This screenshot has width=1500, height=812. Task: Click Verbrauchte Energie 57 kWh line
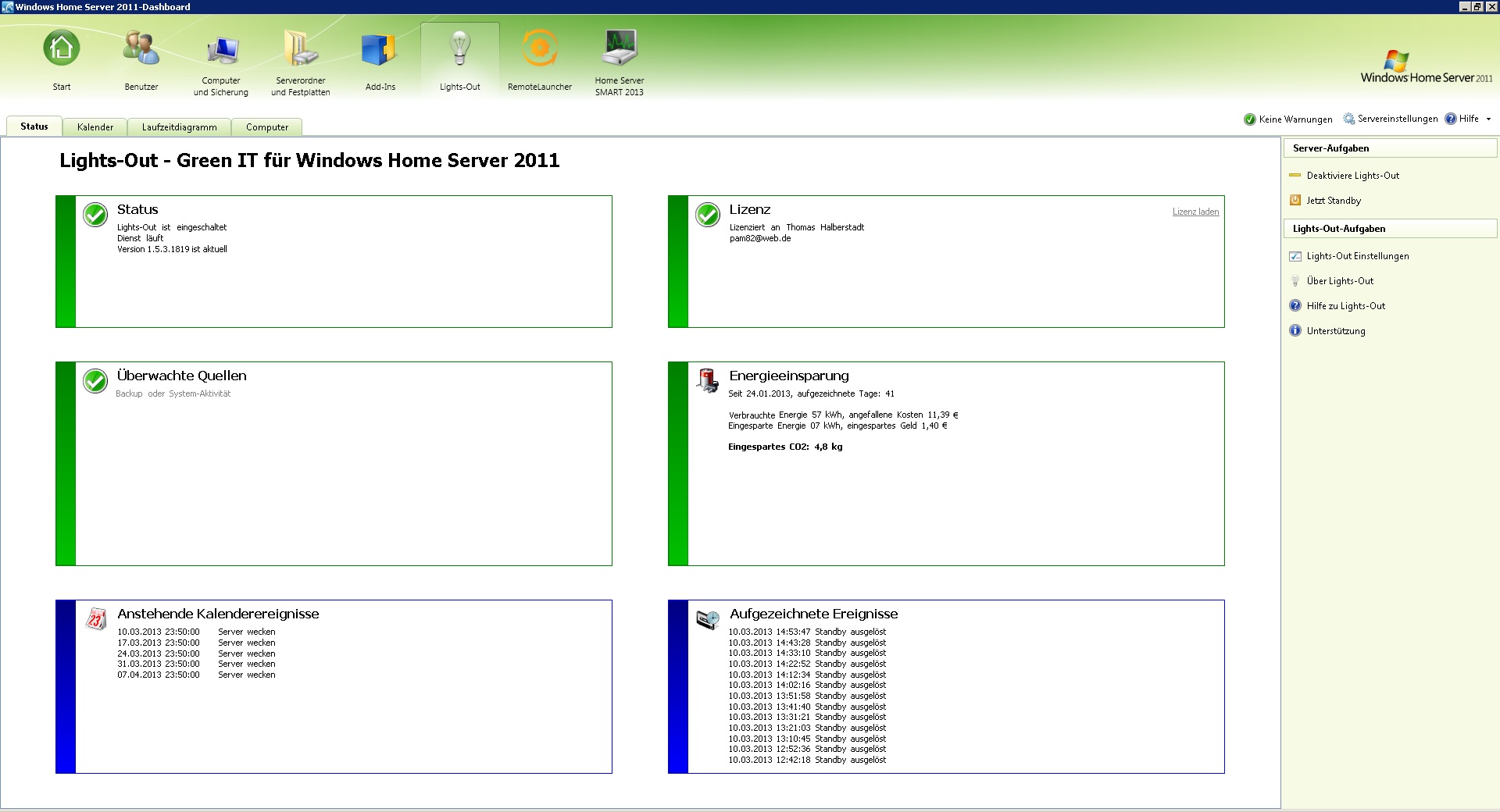pos(843,415)
